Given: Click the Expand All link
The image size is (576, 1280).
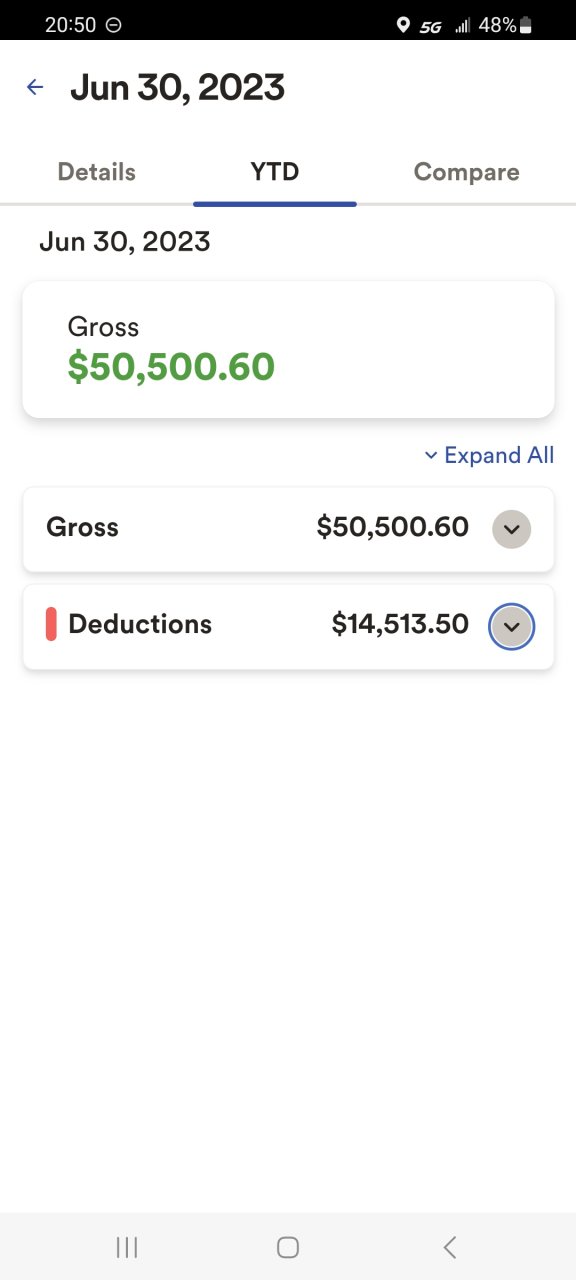Looking at the screenshot, I should click(x=489, y=455).
